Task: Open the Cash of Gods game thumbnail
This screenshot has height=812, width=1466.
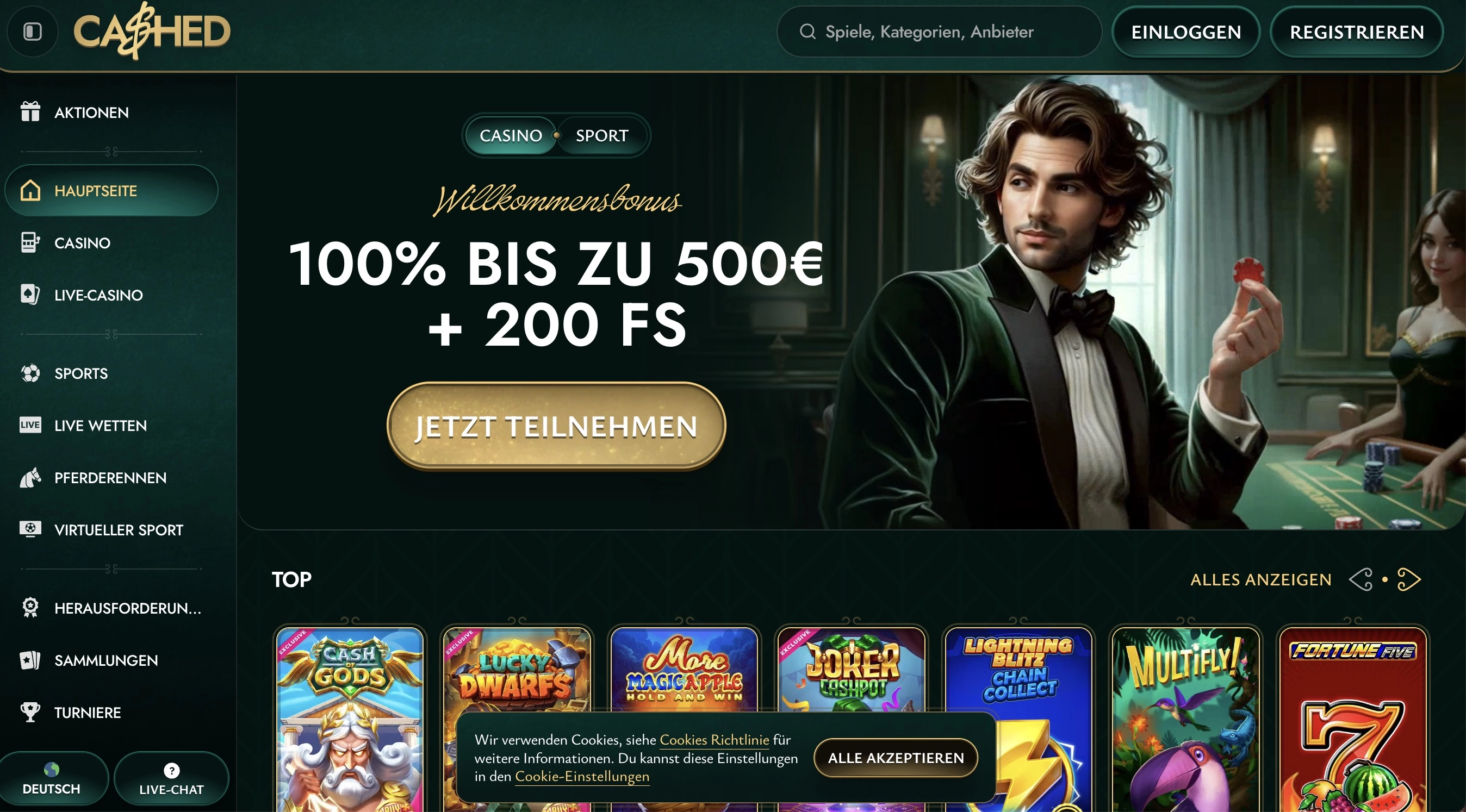Action: [x=350, y=719]
